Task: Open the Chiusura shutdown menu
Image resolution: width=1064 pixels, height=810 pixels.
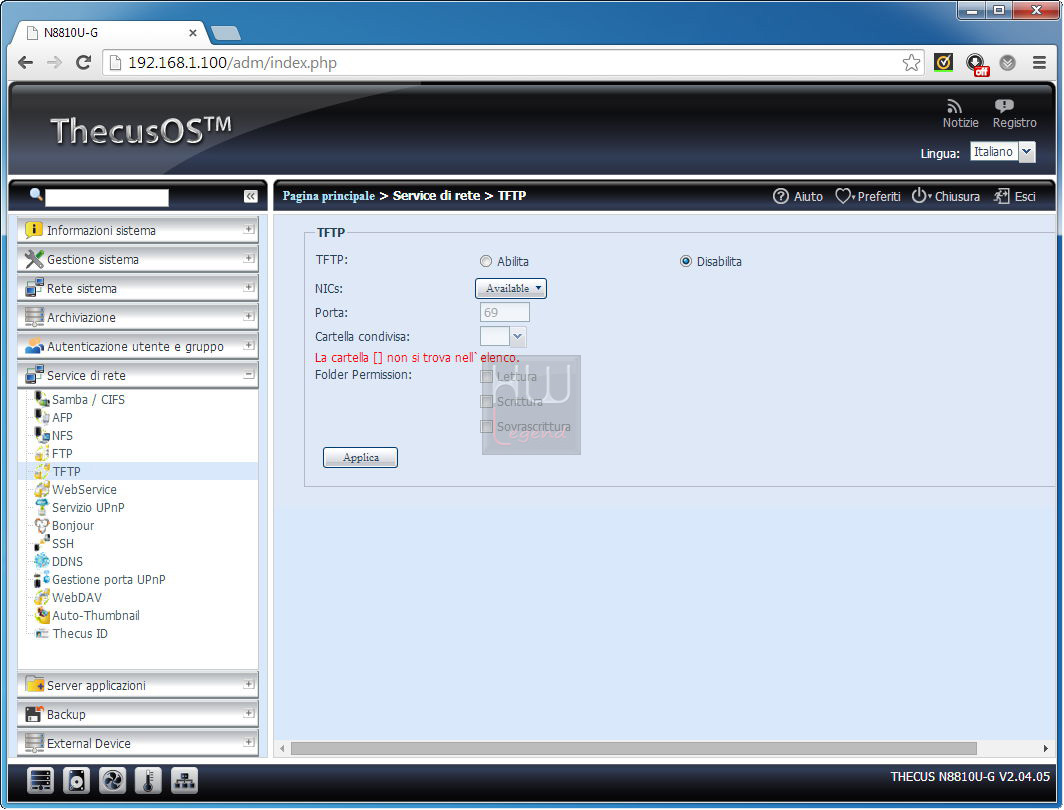Action: point(946,196)
